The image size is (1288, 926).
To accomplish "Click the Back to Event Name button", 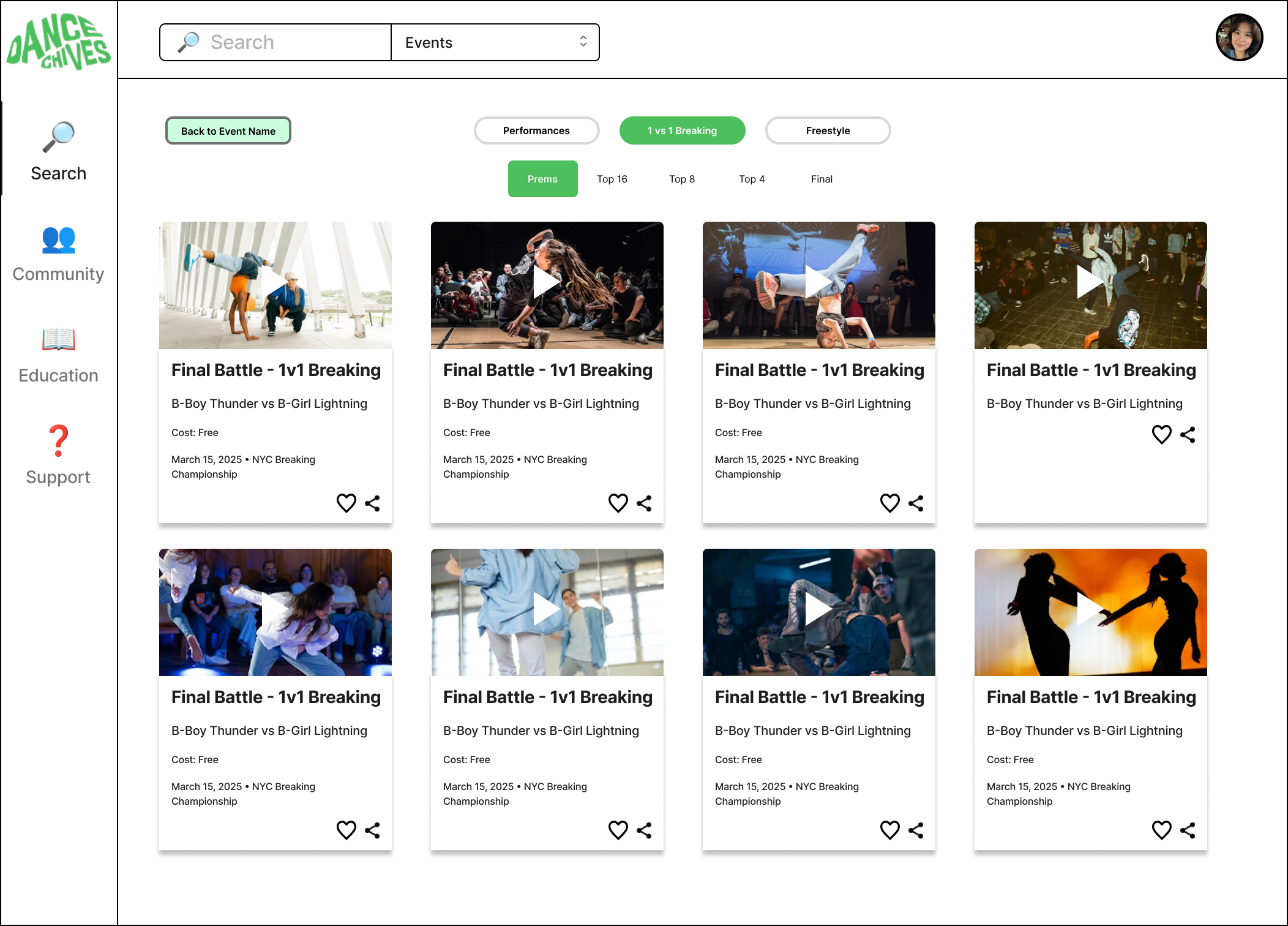I will coord(228,131).
